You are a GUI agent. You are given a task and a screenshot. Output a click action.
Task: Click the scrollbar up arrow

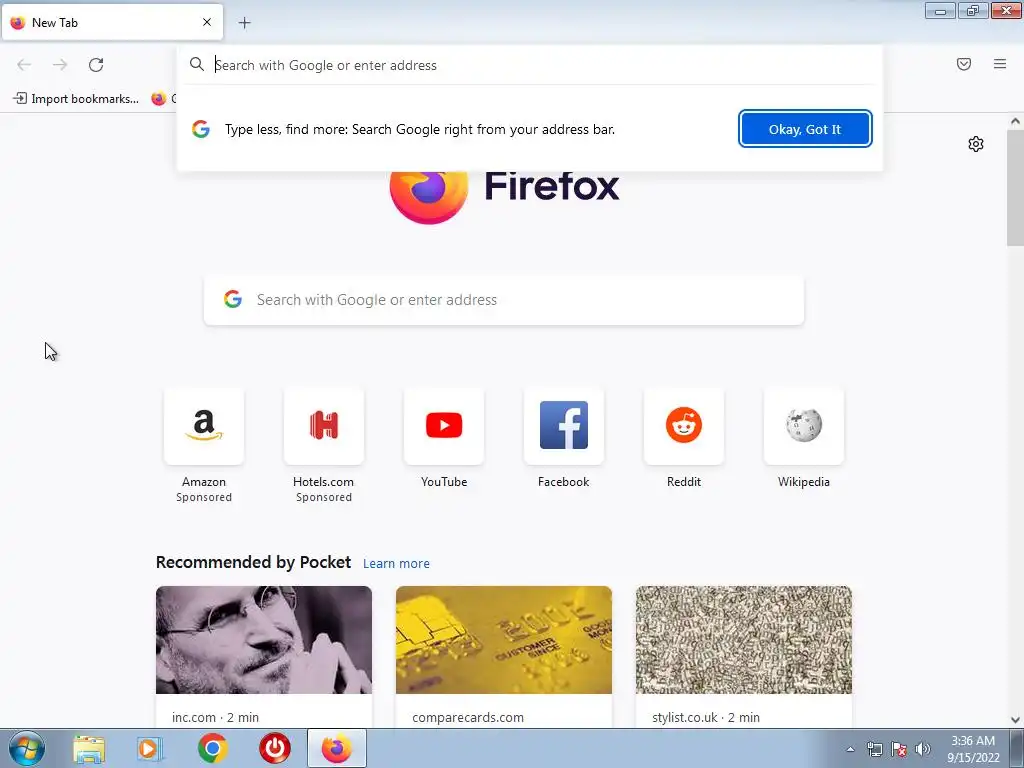point(1015,121)
